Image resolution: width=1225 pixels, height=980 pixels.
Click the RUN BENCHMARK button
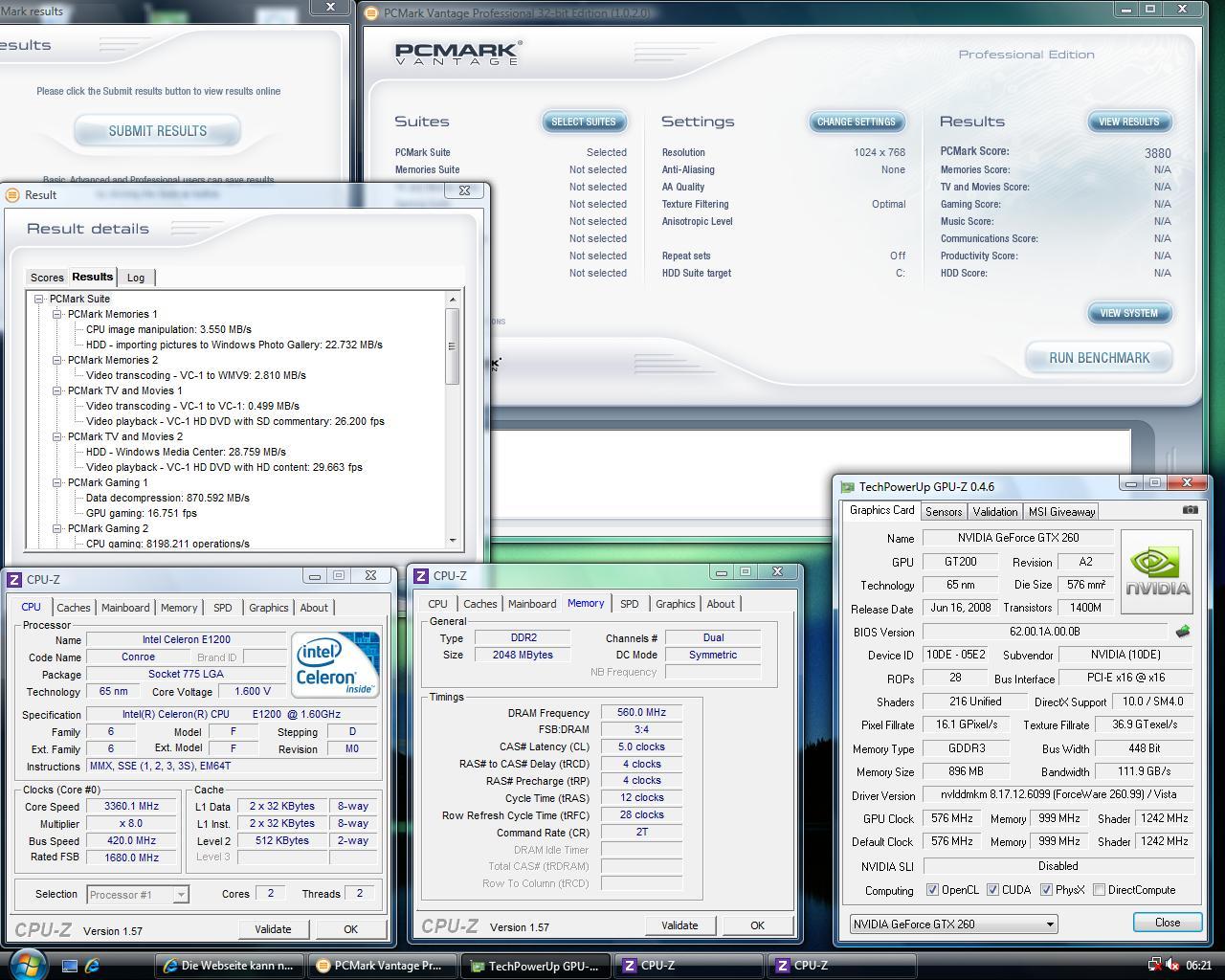coord(1099,358)
